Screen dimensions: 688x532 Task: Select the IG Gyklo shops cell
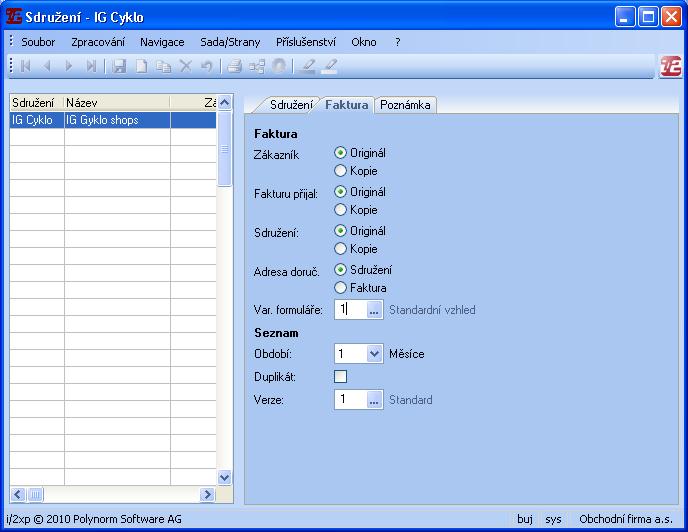[x=117, y=120]
